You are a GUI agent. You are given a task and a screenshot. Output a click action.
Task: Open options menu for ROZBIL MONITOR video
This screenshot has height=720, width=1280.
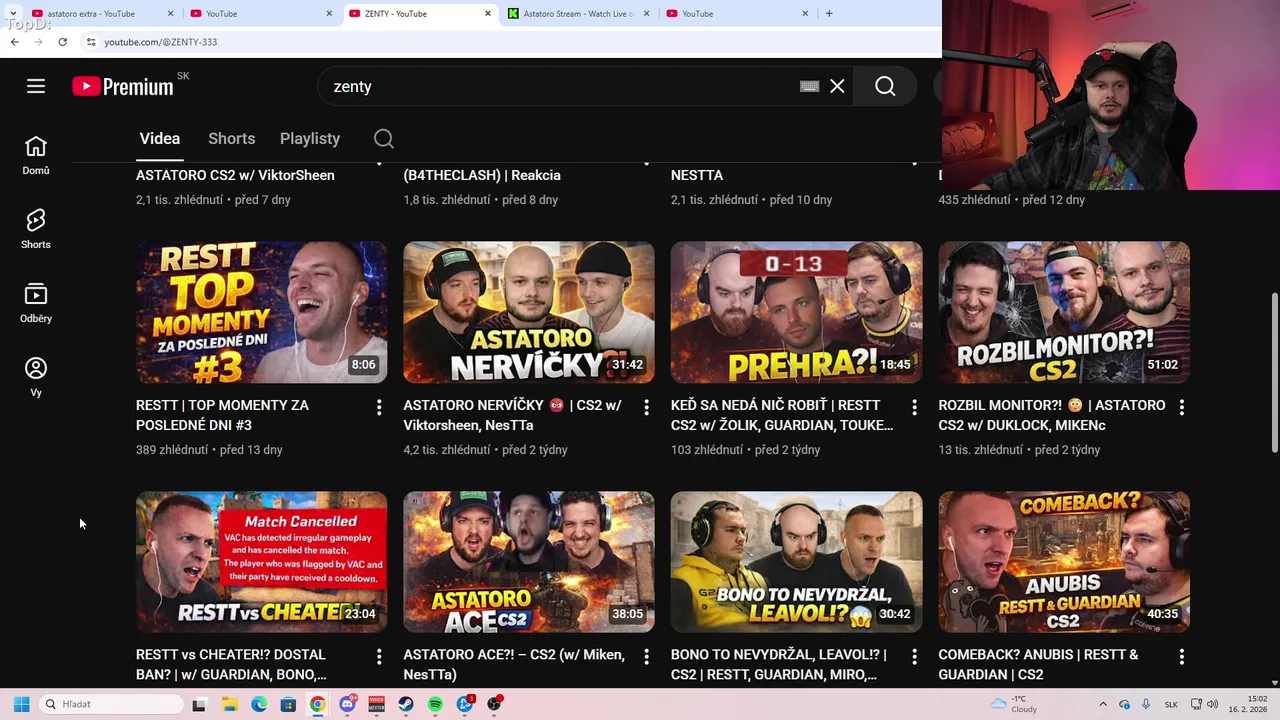(1182, 407)
